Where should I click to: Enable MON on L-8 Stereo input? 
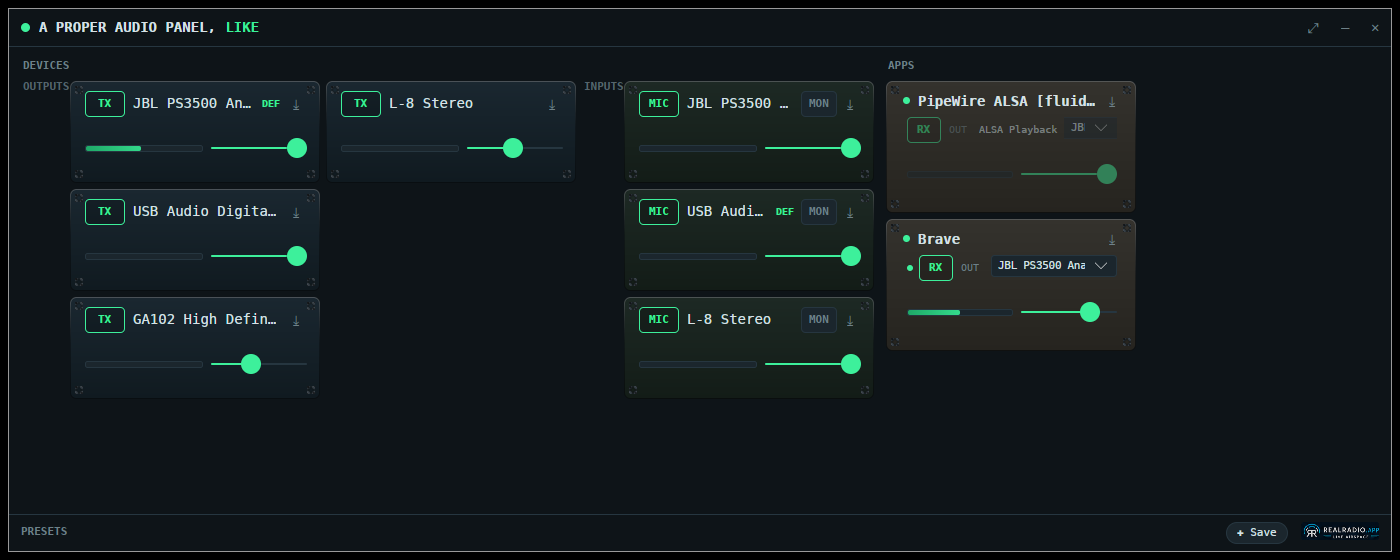tap(819, 320)
